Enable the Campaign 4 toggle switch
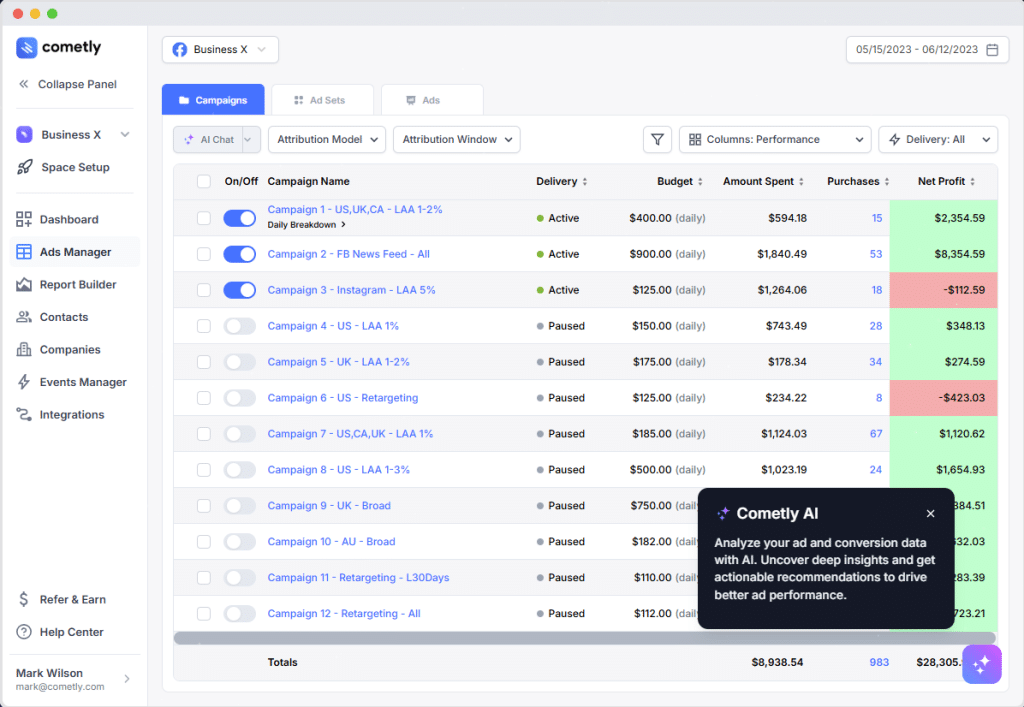Viewport: 1024px width, 707px height. click(239, 326)
